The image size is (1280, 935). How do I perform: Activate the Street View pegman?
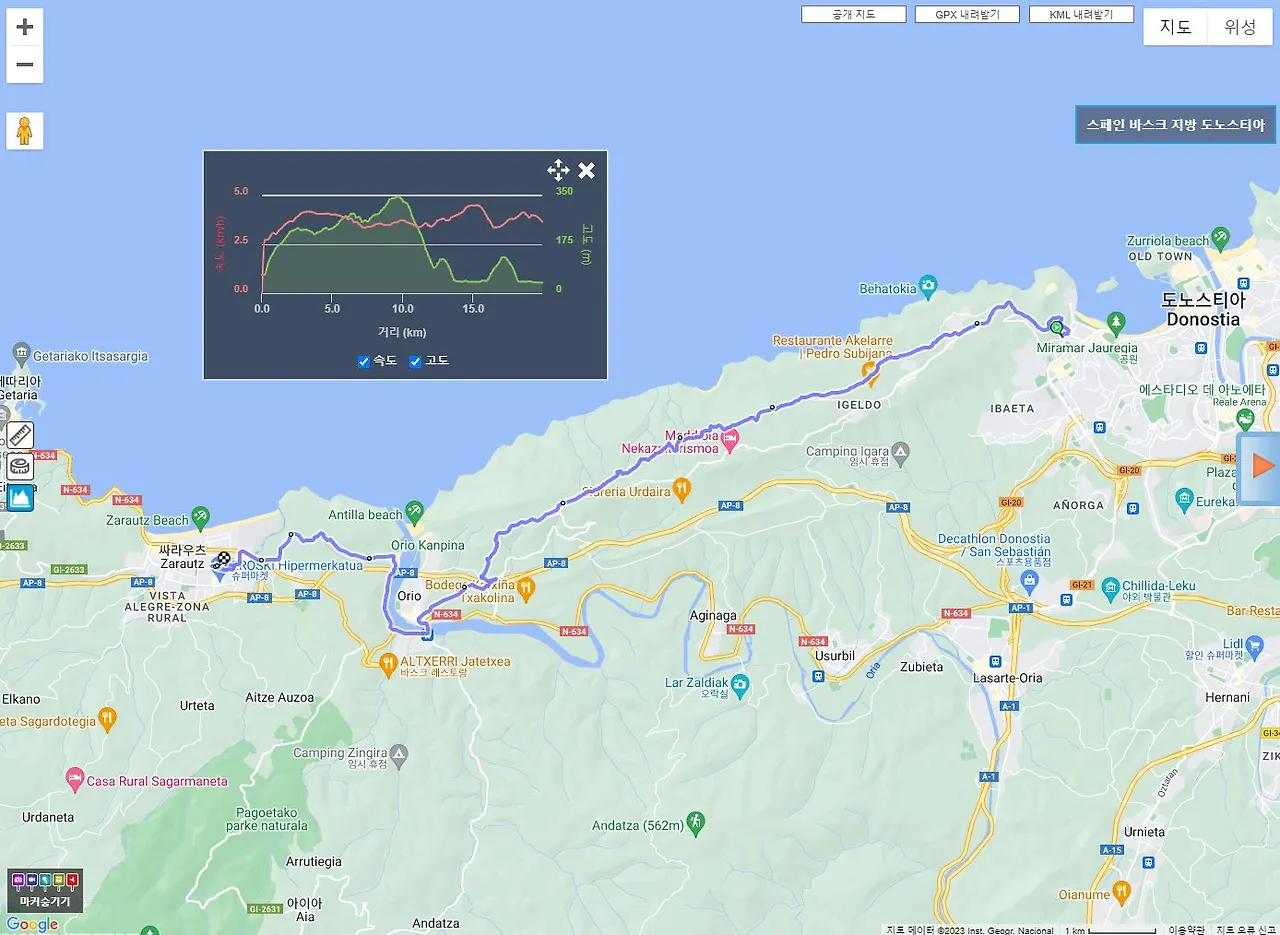pyautogui.click(x=25, y=131)
